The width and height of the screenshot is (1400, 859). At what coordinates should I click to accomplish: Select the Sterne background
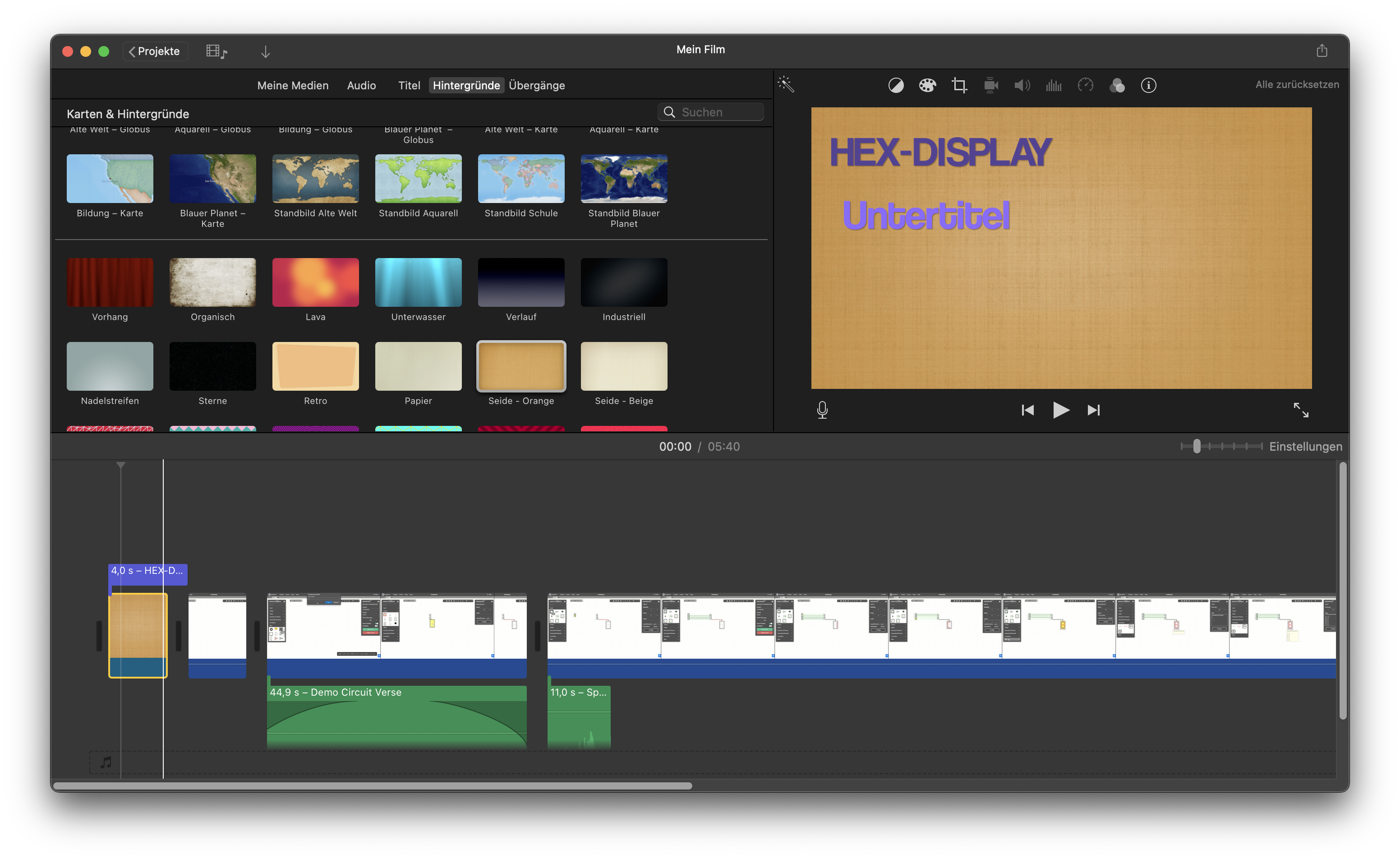[212, 366]
